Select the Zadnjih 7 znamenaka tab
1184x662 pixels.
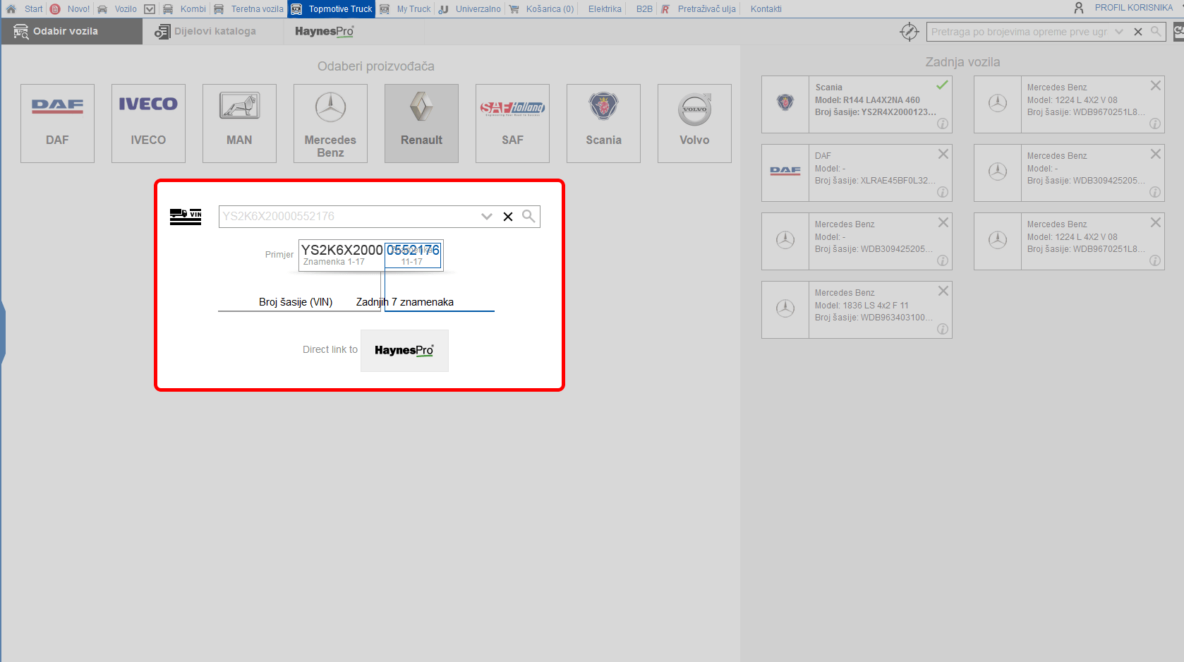point(405,302)
